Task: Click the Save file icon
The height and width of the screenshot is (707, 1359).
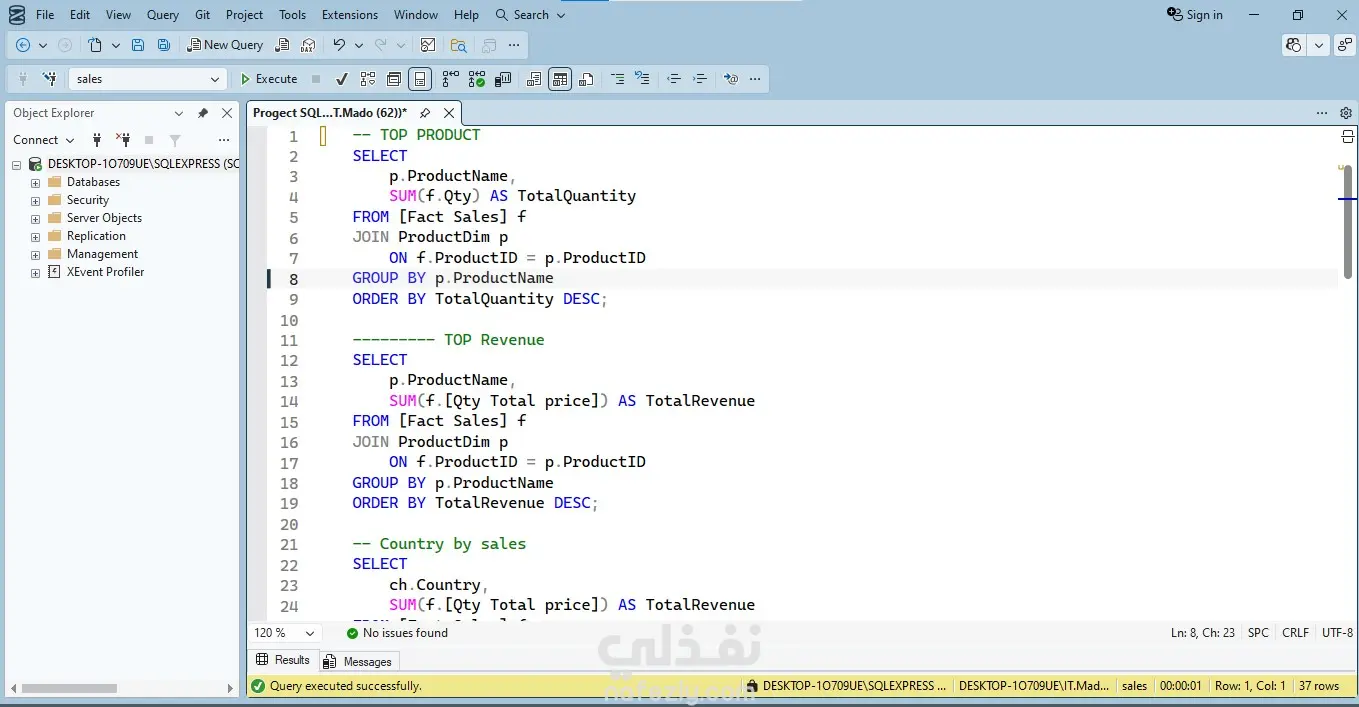Action: [x=138, y=45]
